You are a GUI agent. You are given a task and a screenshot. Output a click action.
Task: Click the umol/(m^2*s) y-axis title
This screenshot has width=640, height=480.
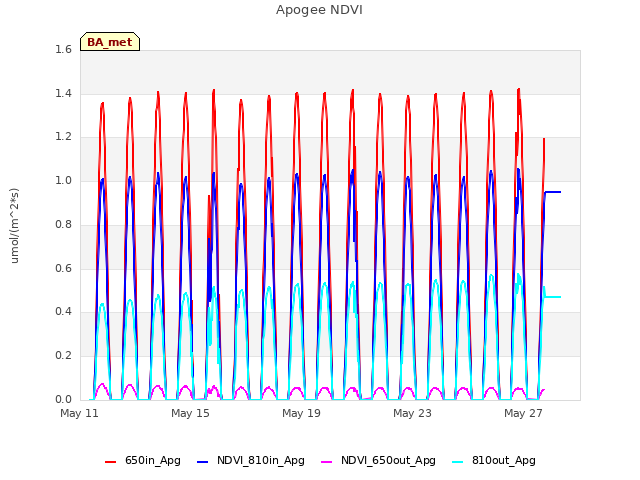[14, 226]
